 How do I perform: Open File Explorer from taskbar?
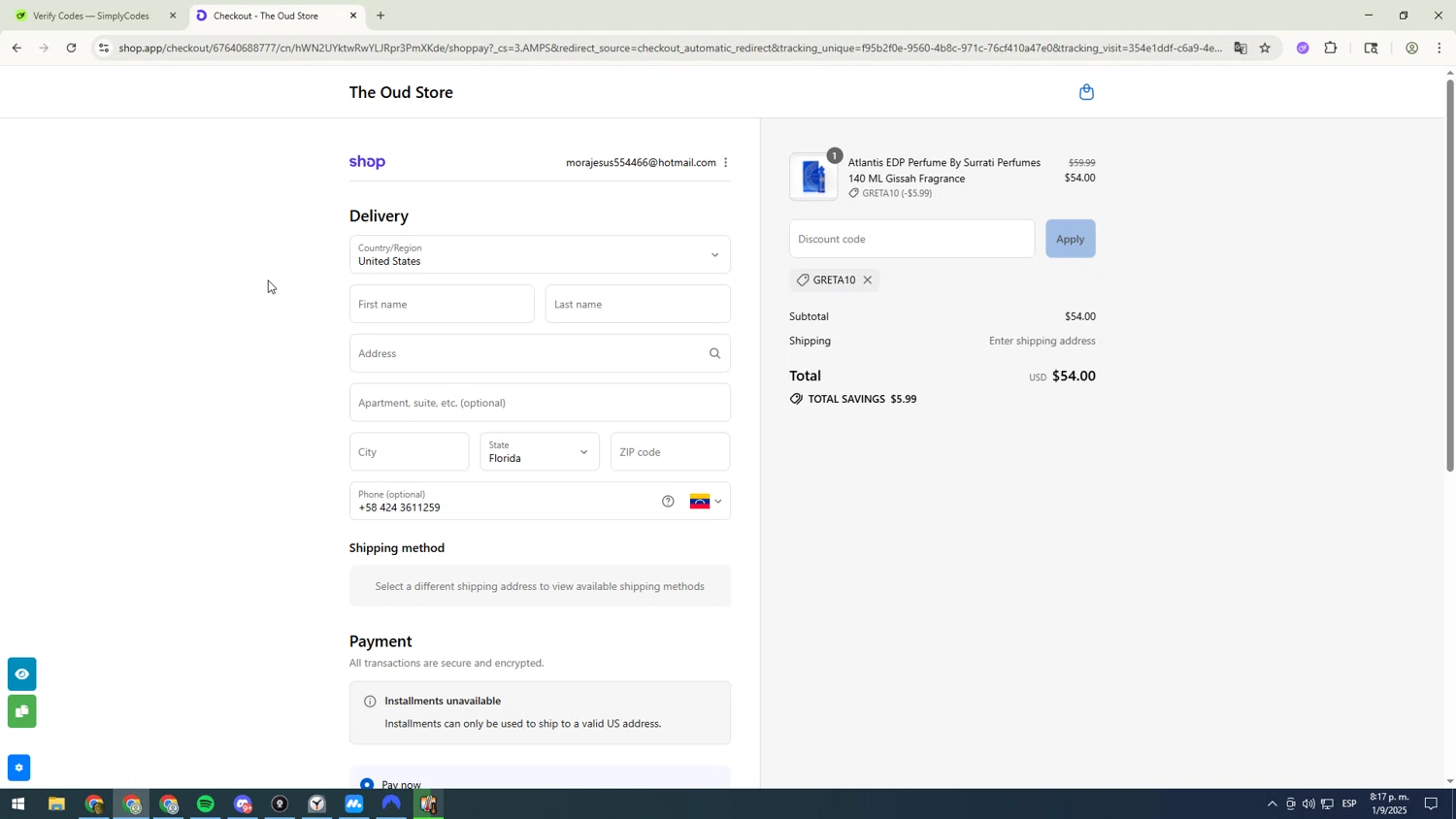56,804
